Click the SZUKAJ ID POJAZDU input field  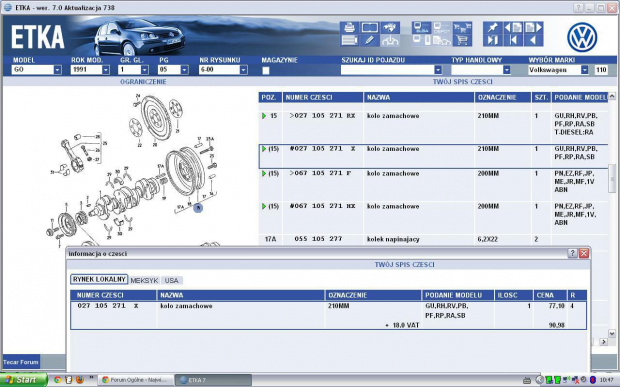coord(388,70)
